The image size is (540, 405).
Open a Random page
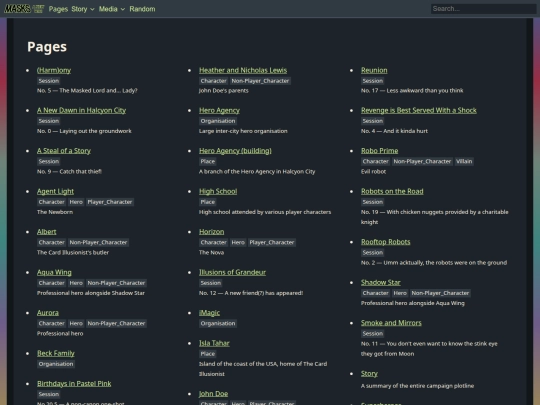pos(142,9)
